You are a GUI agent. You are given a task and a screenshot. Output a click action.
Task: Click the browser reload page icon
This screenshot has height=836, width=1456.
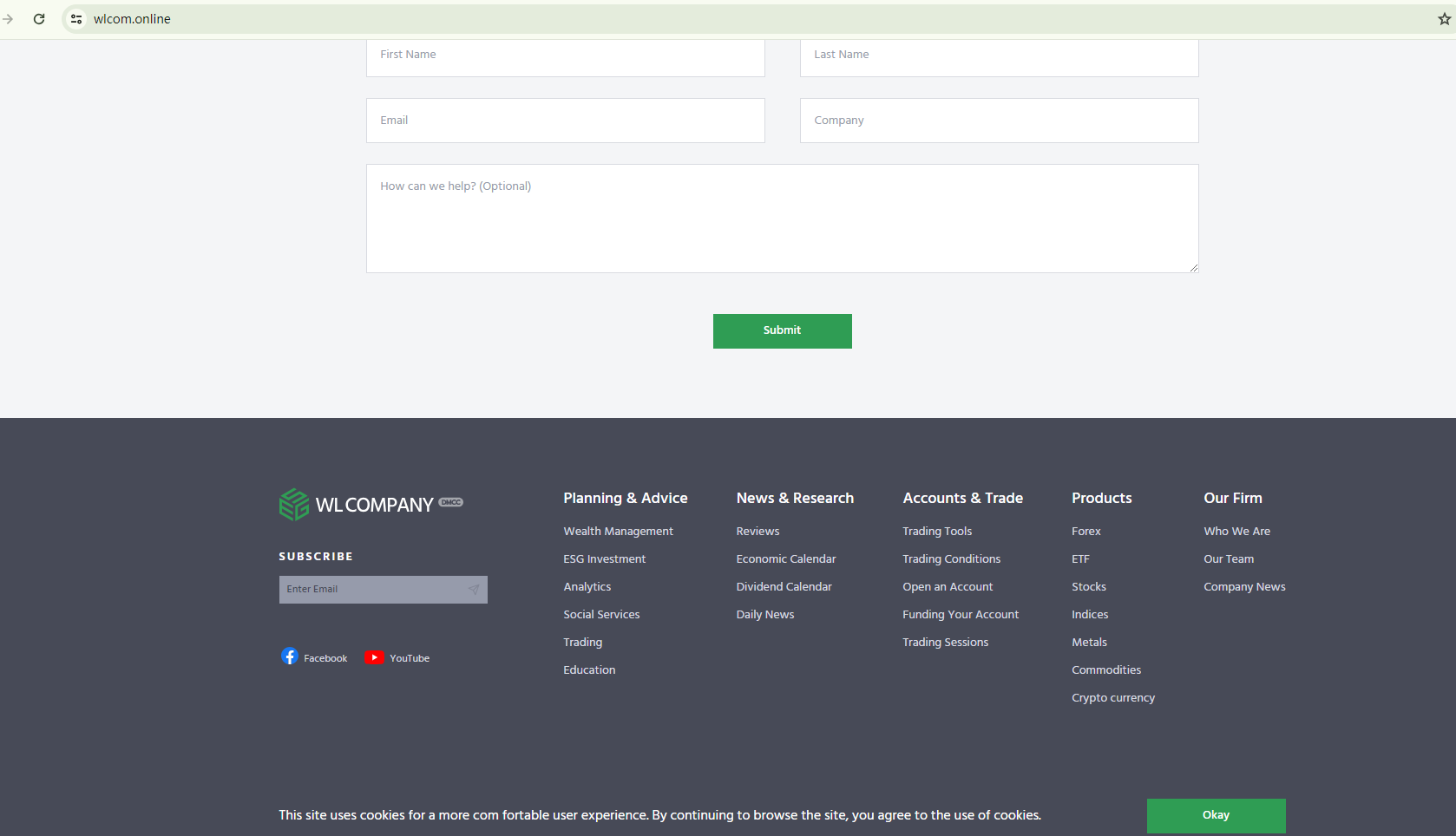click(39, 19)
